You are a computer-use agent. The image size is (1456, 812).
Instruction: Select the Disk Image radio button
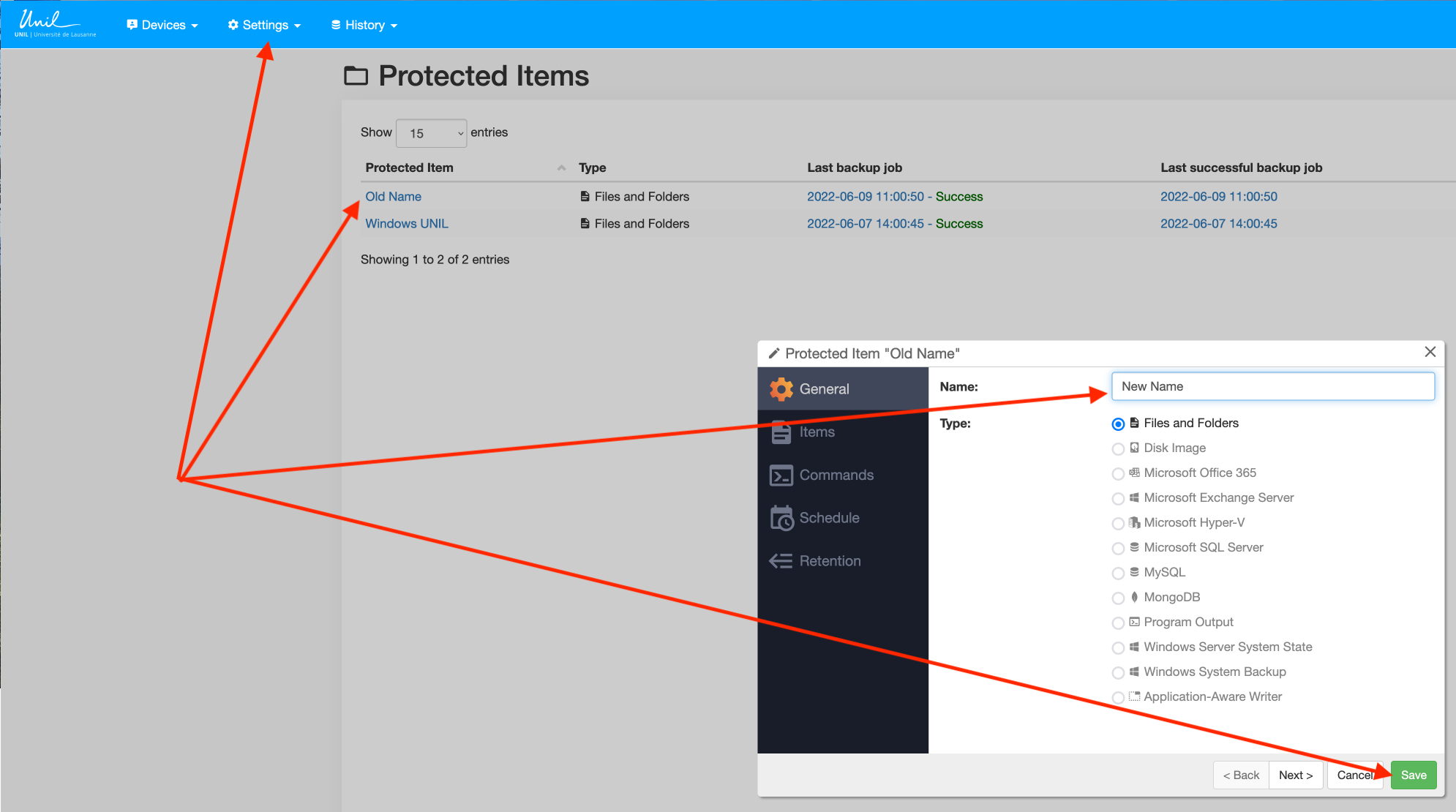click(x=1117, y=448)
